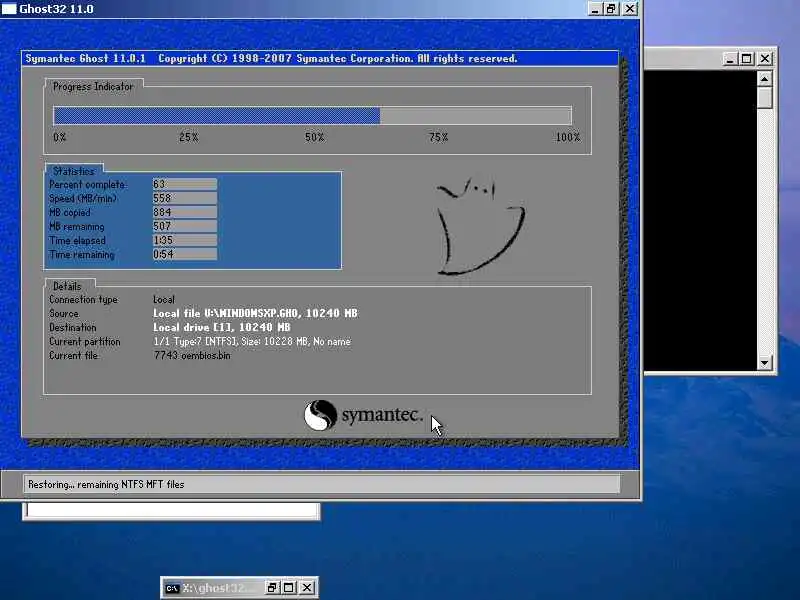Restore down the Ghost32 11.0 window
The height and width of the screenshot is (600, 800).
612,9
